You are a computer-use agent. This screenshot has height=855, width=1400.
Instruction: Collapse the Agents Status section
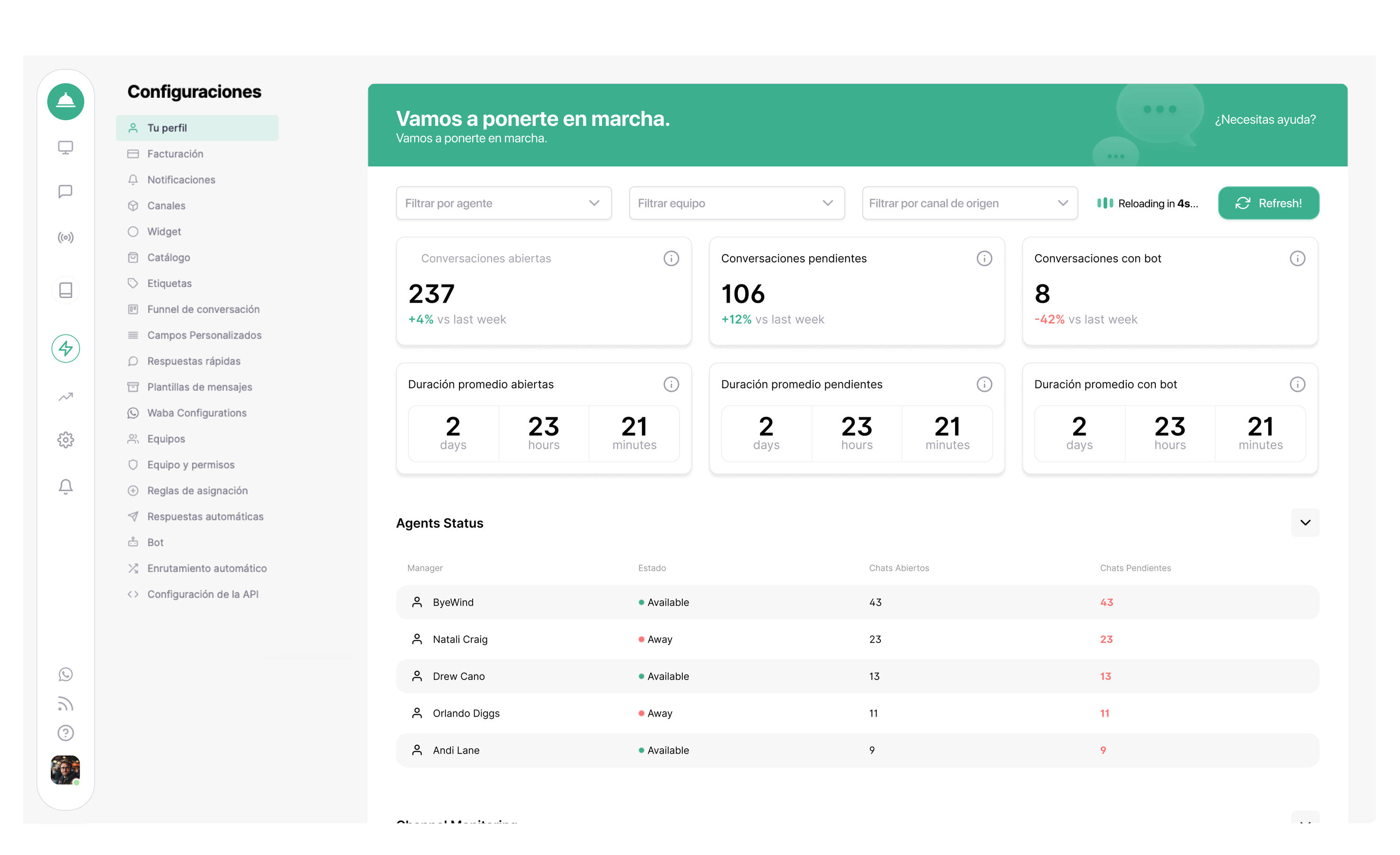coord(1305,522)
